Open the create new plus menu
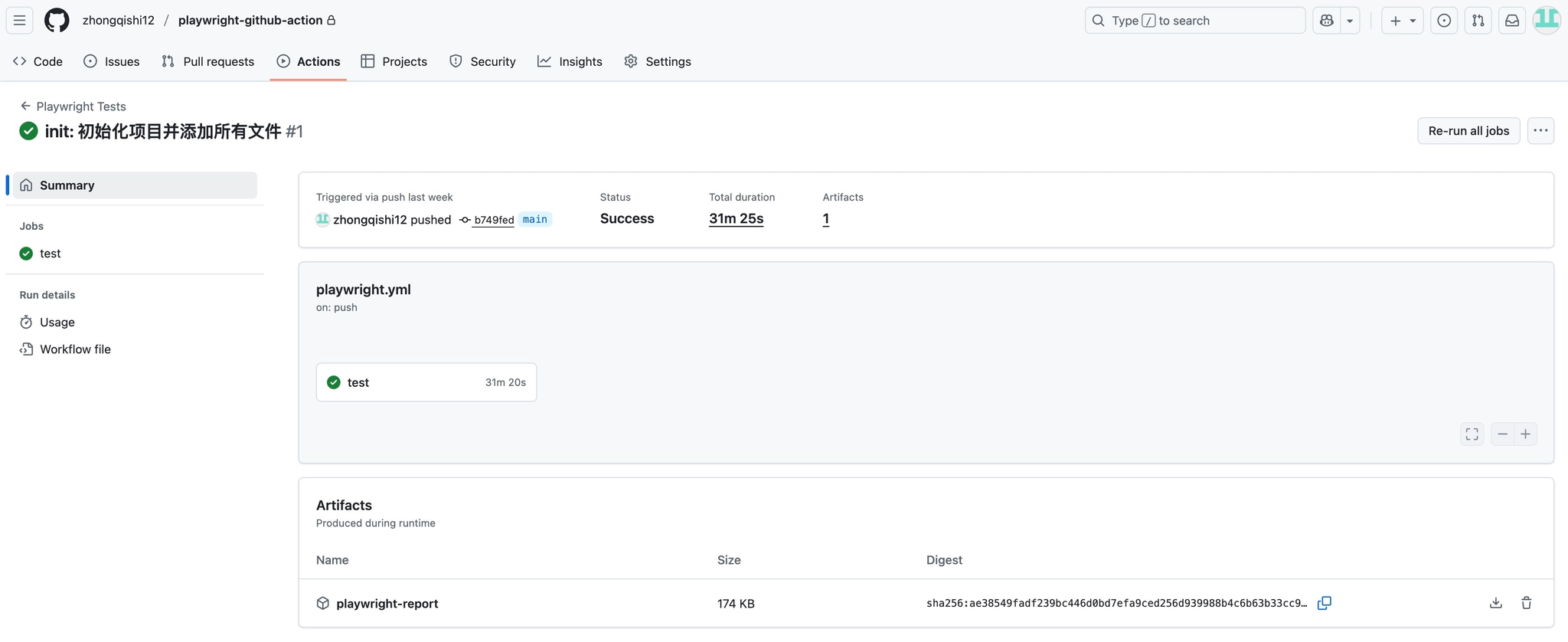The image size is (1568, 642). pyautogui.click(x=1402, y=21)
